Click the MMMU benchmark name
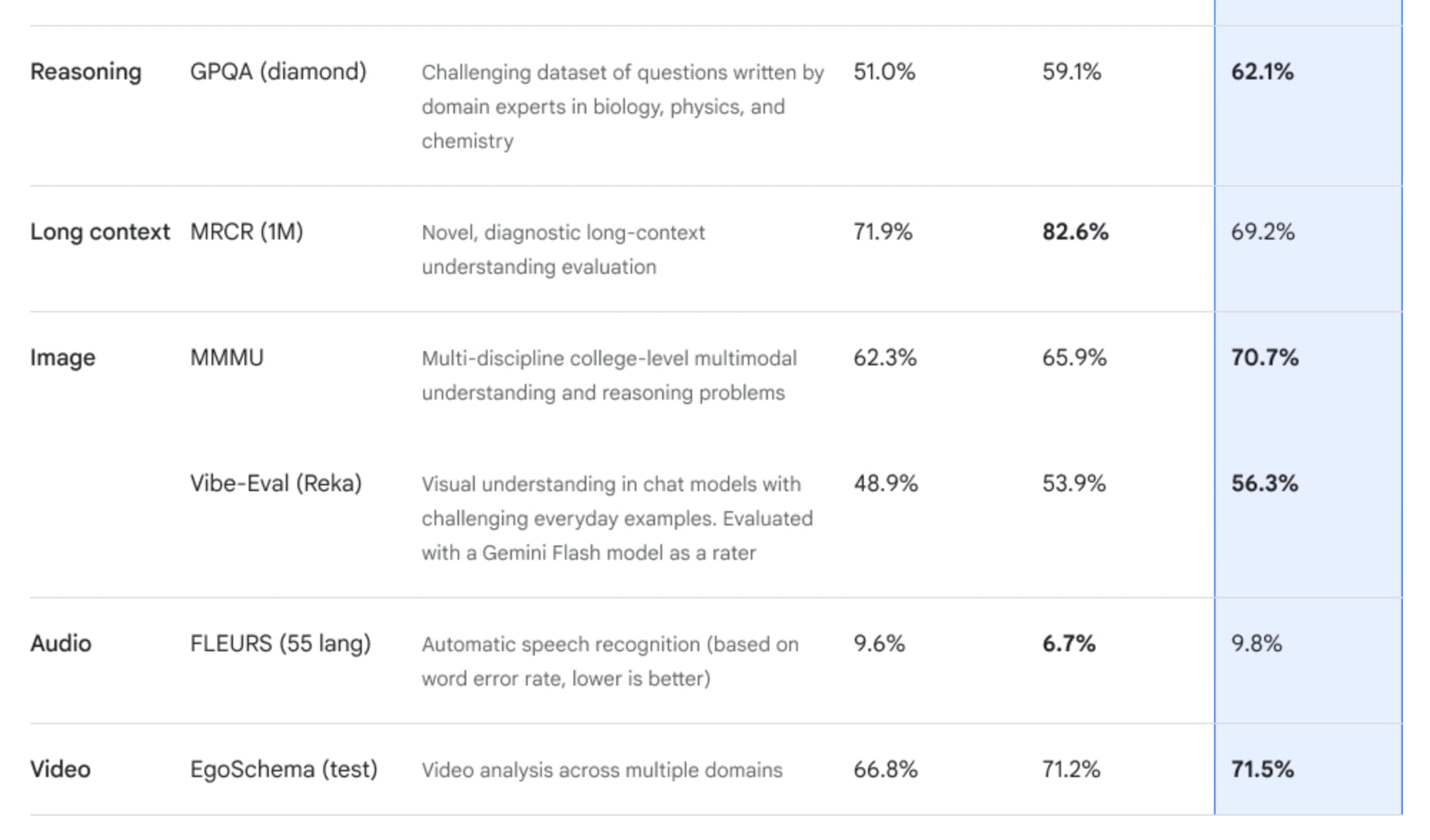 227,357
